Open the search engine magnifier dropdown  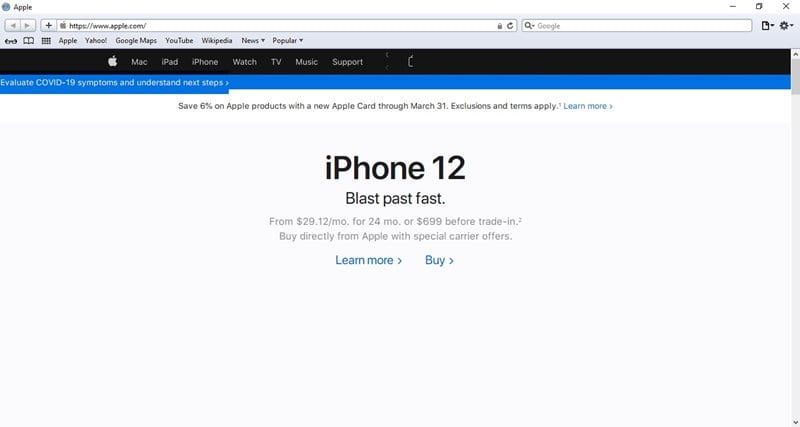530,26
